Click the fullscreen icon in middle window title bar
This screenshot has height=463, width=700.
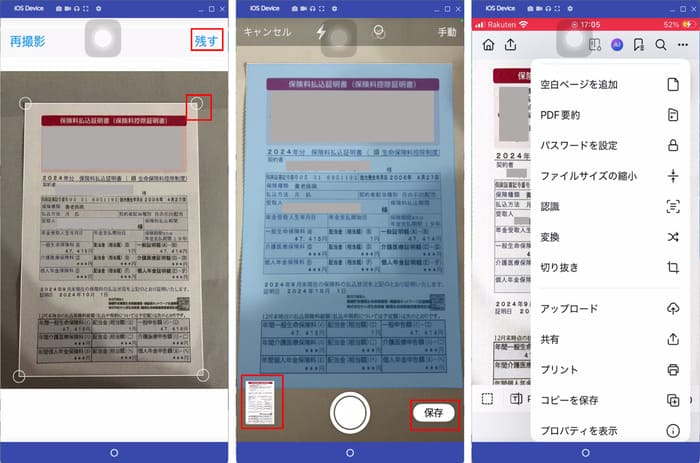(321, 8)
